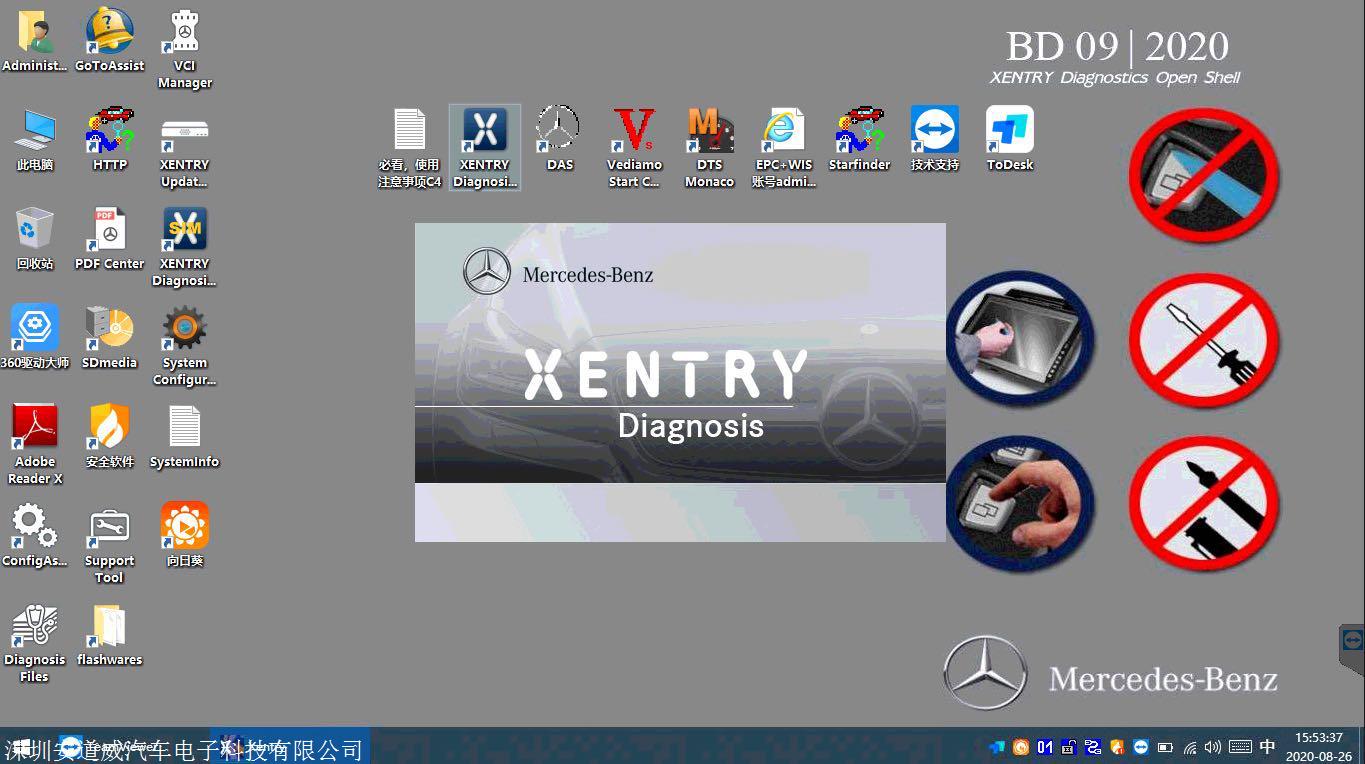
Task: Open Support Tool shortcut
Action: 110,544
